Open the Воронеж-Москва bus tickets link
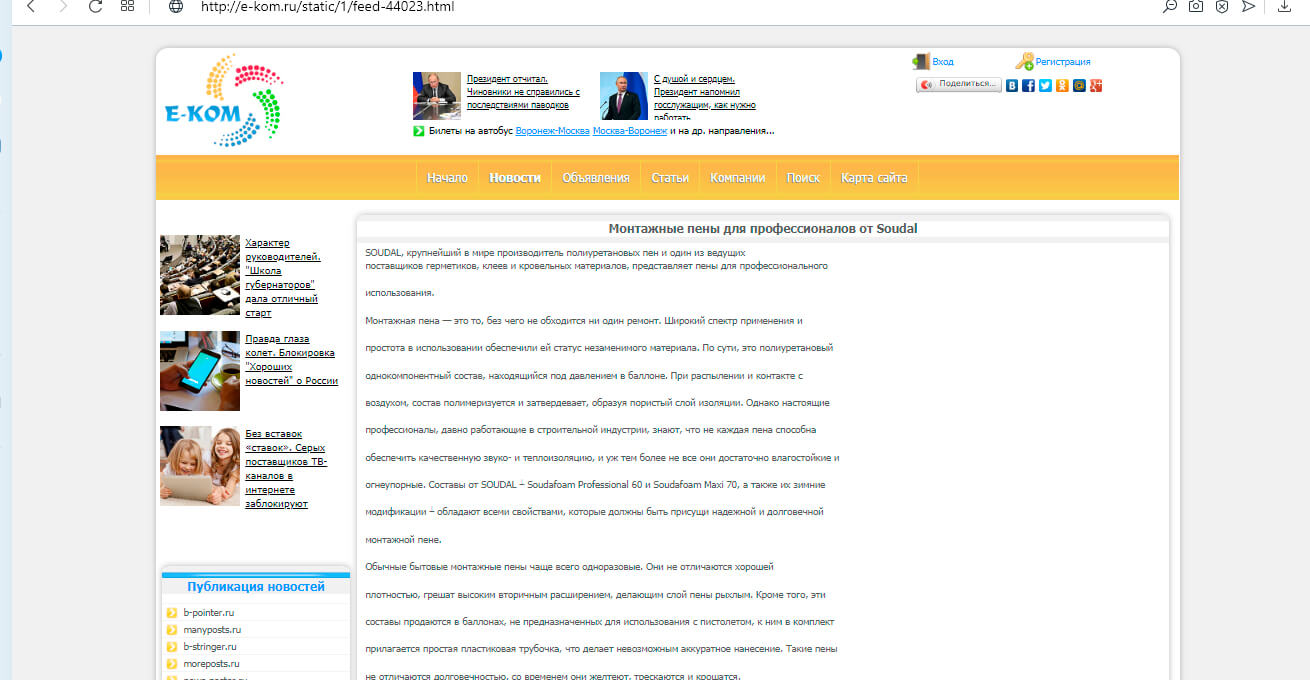 coord(552,131)
